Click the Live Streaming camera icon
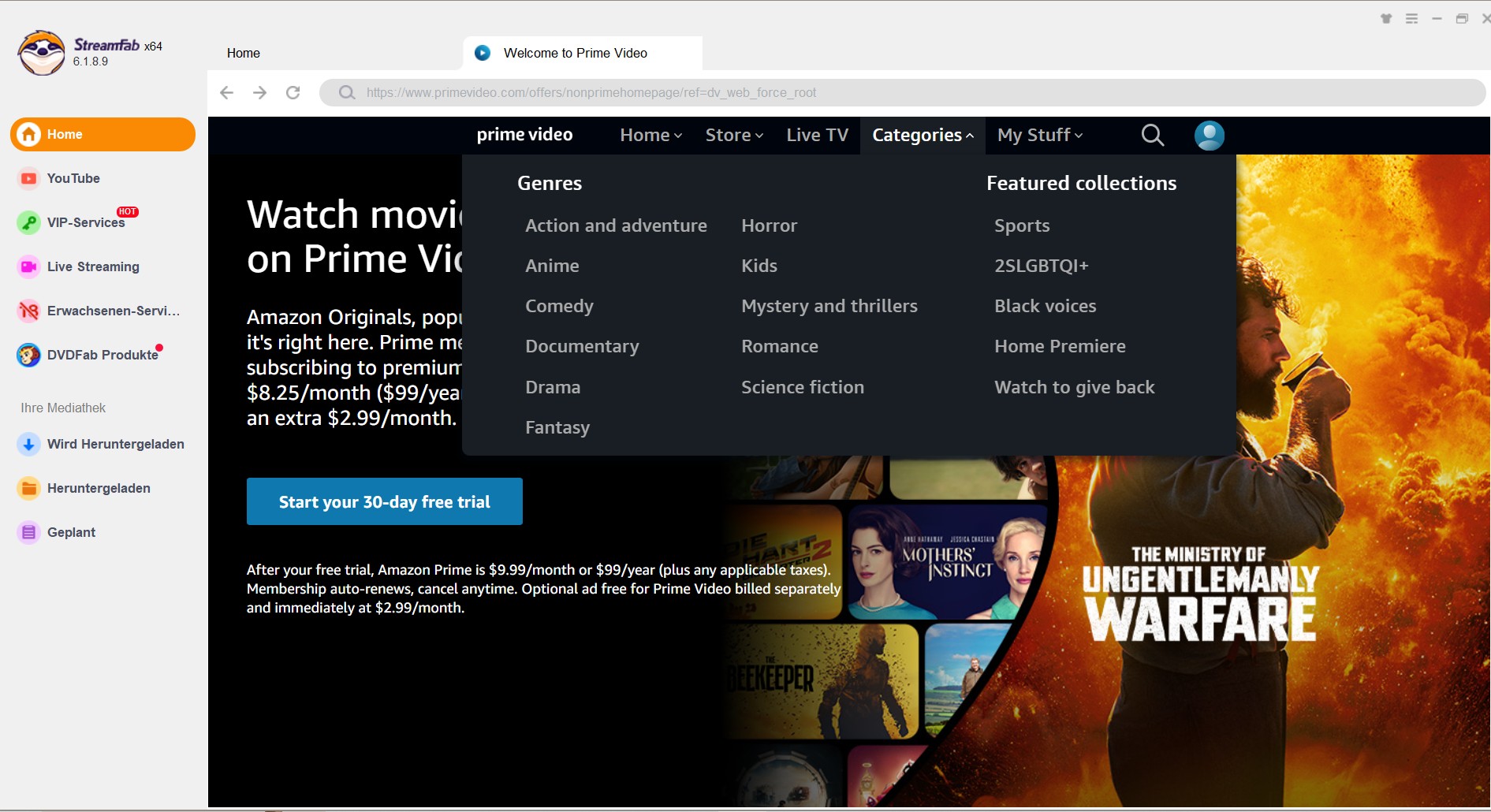1491x812 pixels. 28,266
